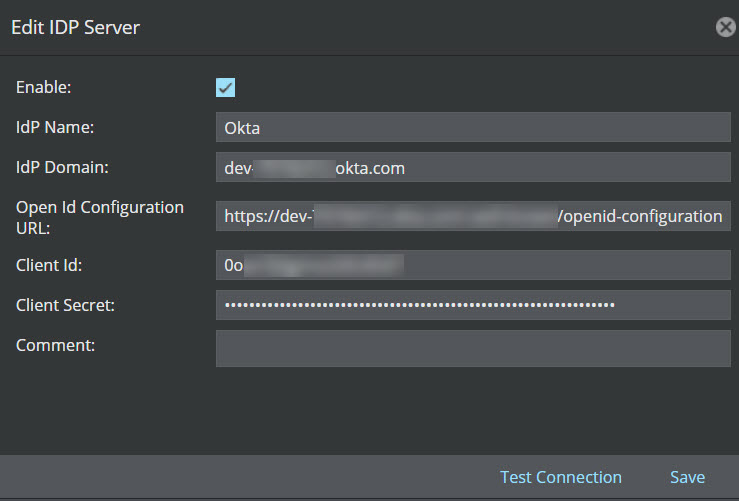
Task: Focus the IdP Domain input field
Action: click(x=473, y=167)
